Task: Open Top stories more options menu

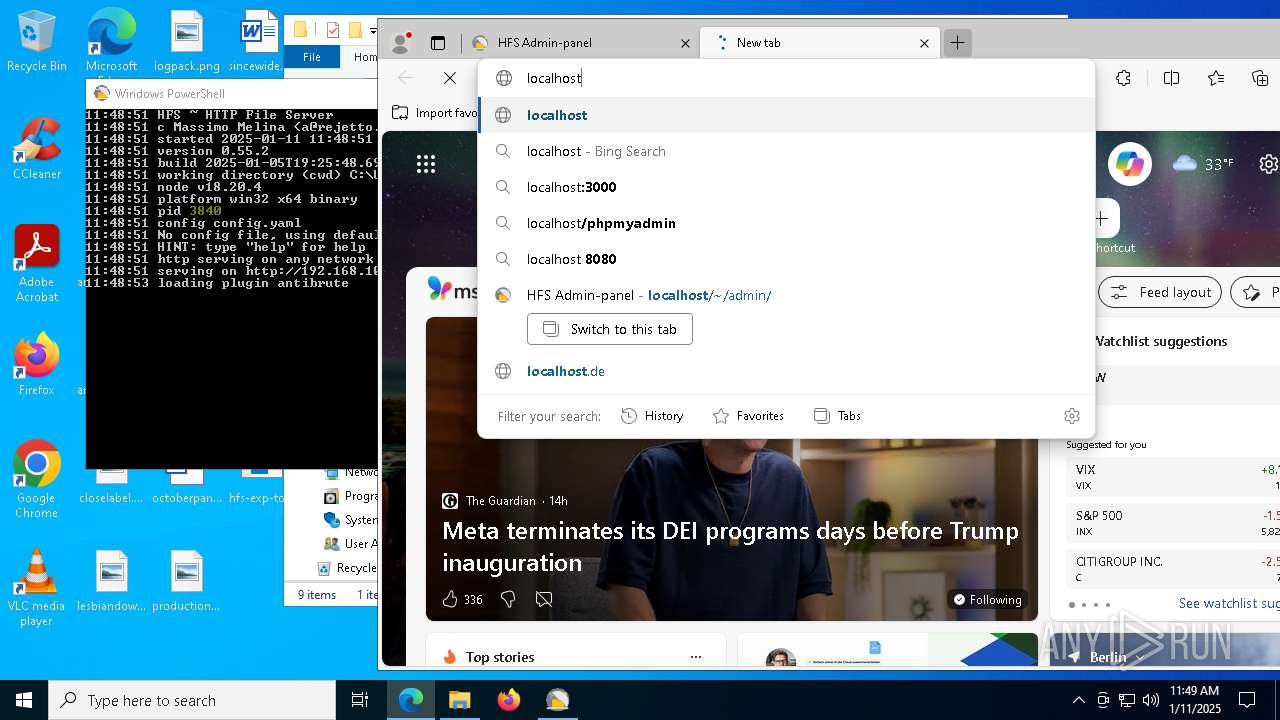Action: (696, 657)
